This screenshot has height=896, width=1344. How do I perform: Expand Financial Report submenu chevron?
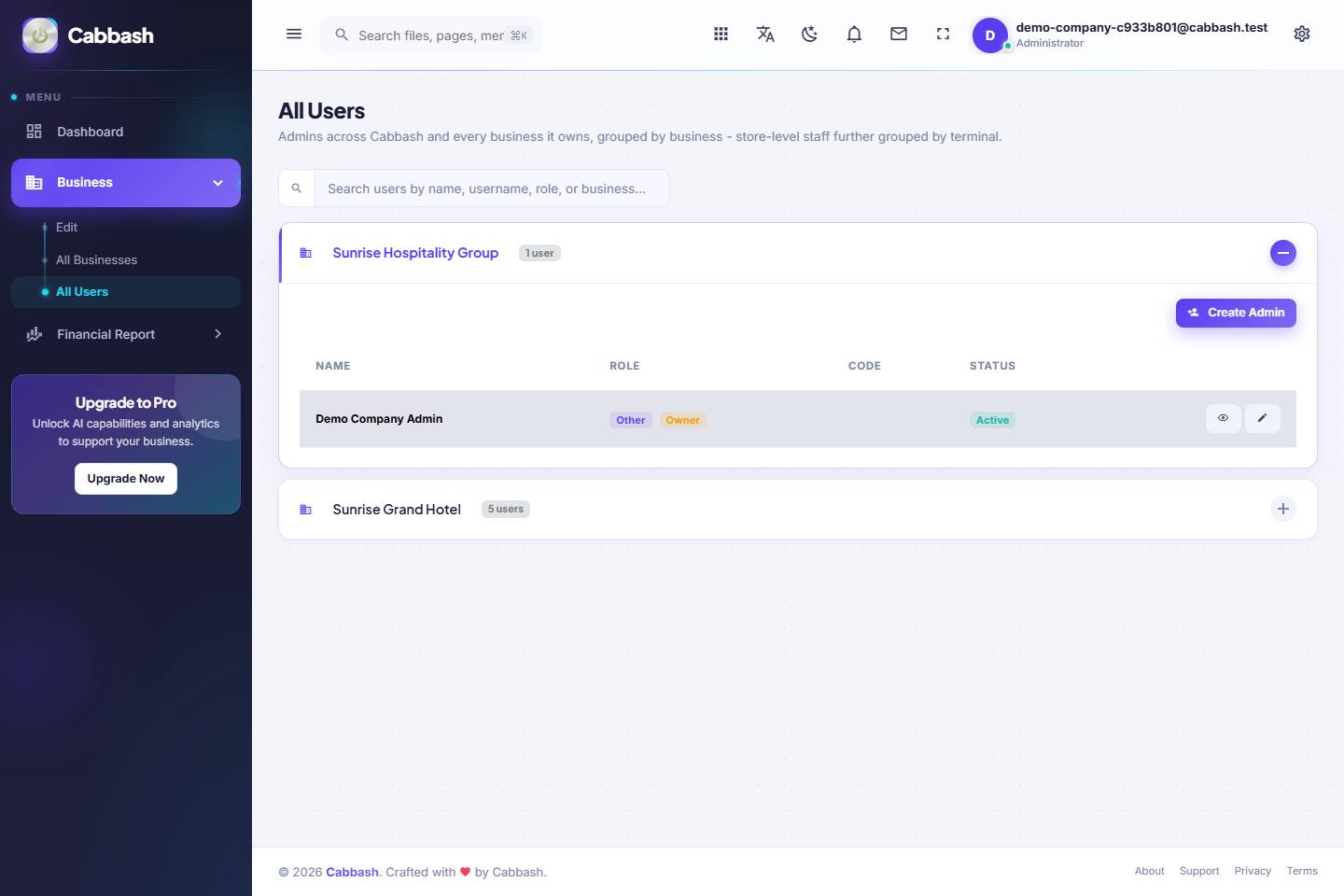(x=217, y=334)
